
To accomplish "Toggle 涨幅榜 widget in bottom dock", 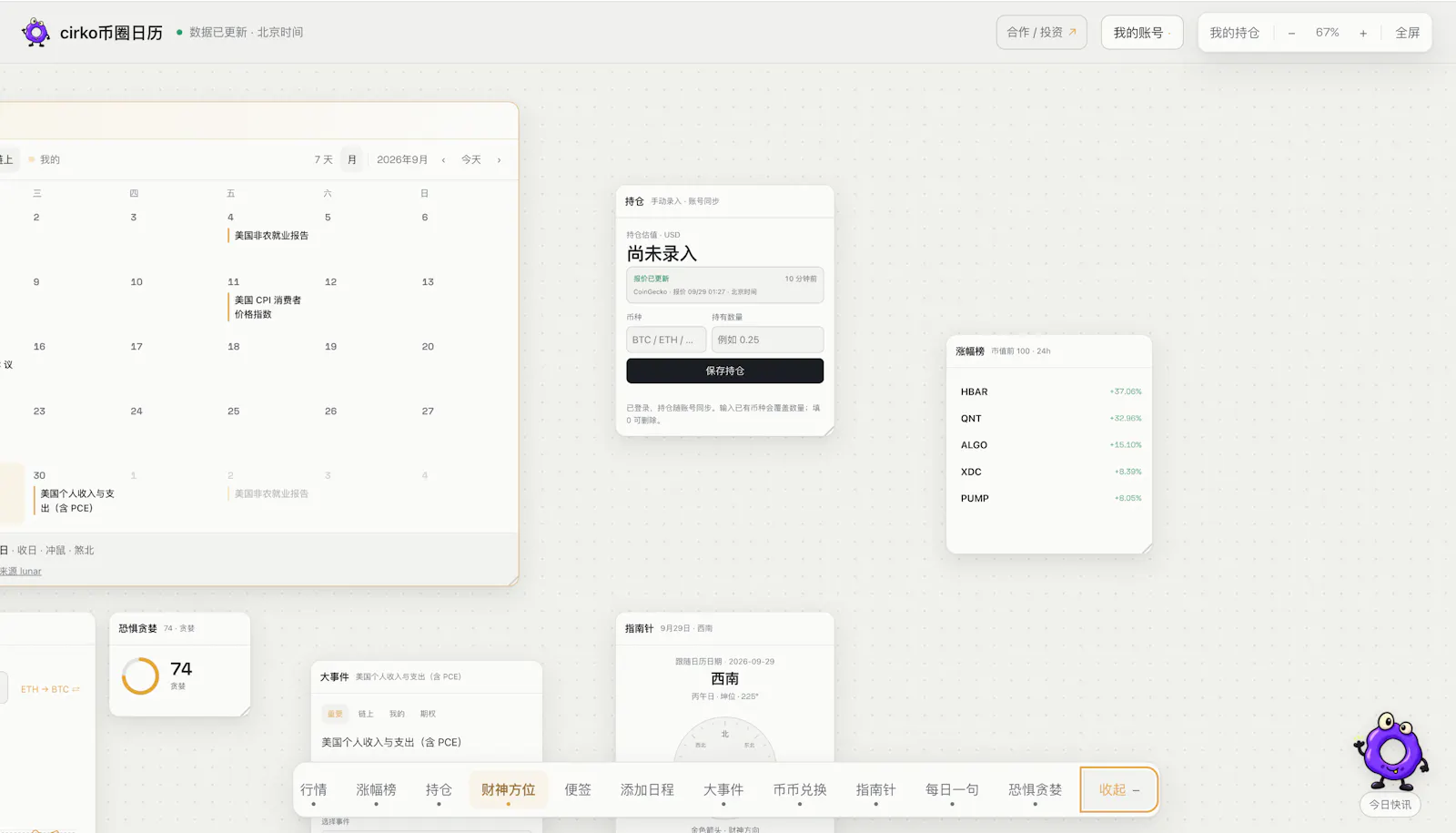I will [x=376, y=790].
